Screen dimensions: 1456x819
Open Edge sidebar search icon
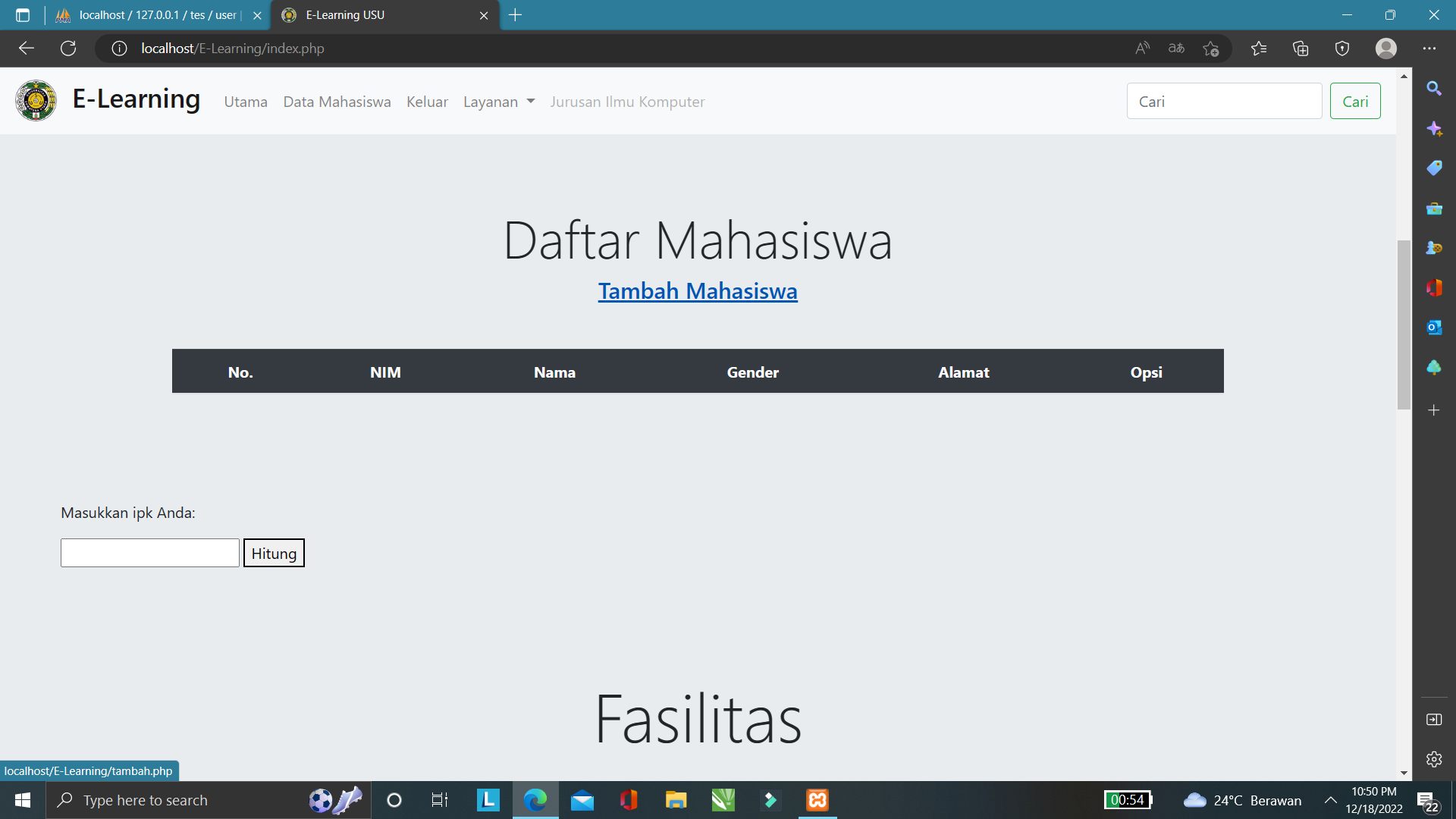pos(1433,89)
